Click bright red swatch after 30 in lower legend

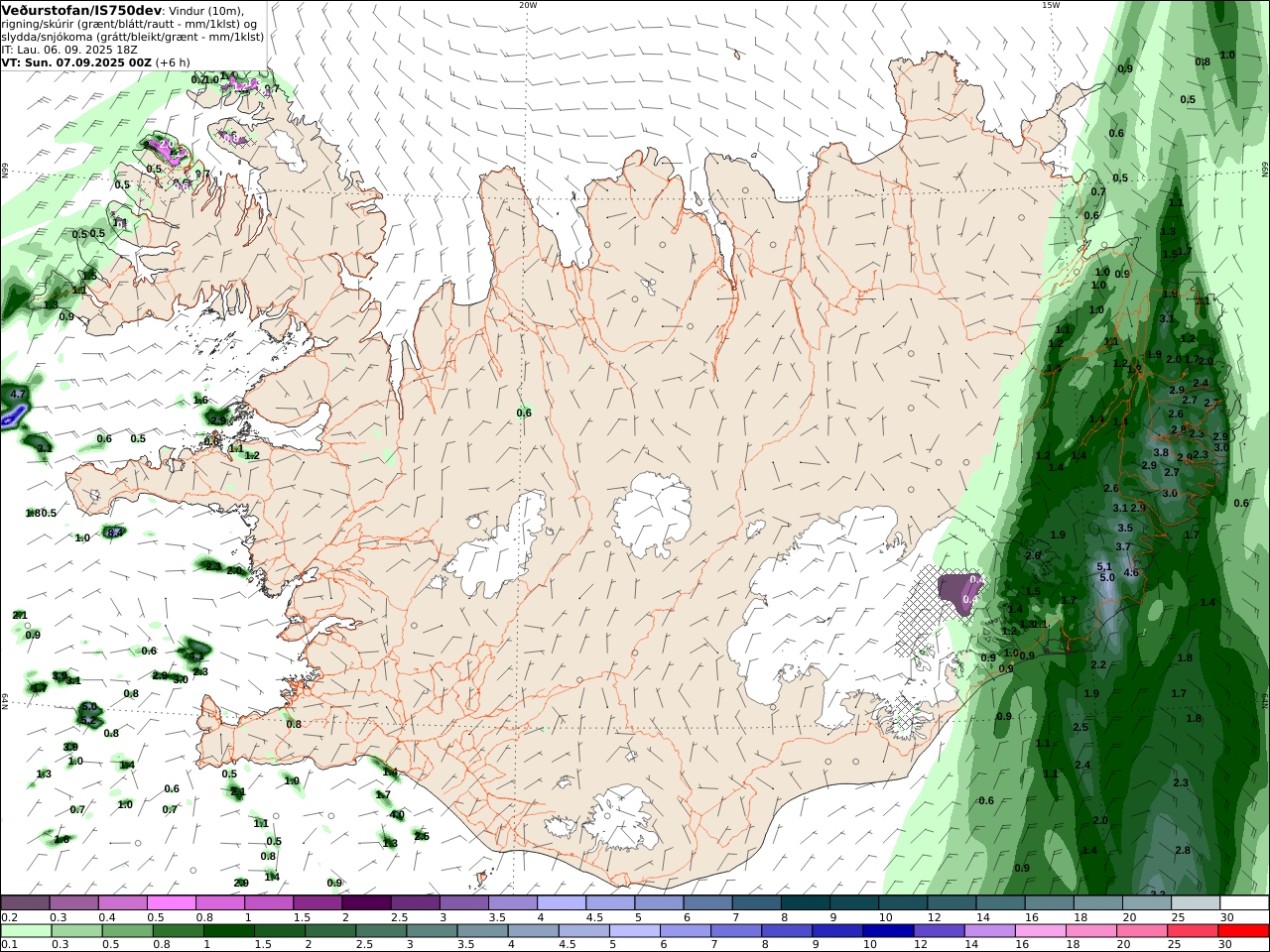[x=1242, y=931]
